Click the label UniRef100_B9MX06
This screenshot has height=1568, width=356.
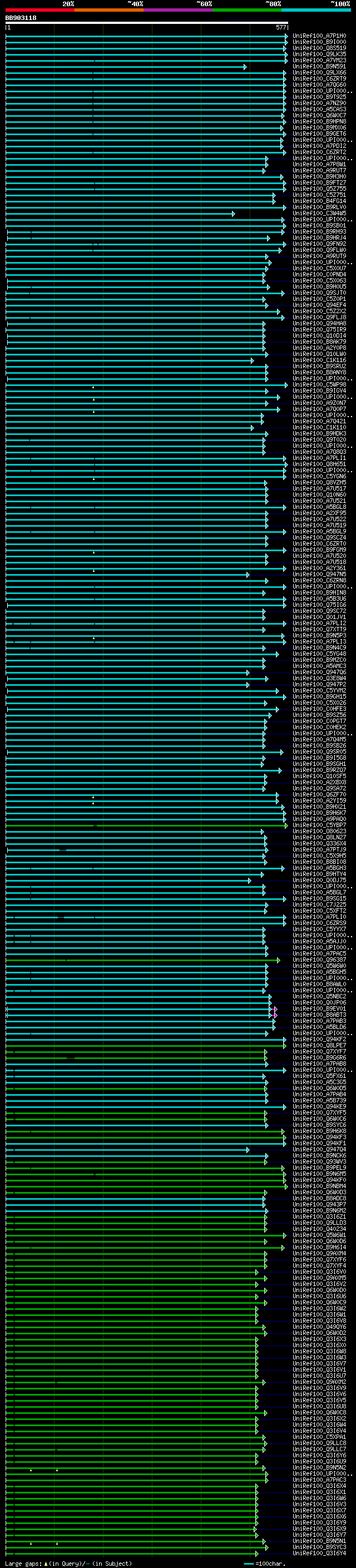319,128
